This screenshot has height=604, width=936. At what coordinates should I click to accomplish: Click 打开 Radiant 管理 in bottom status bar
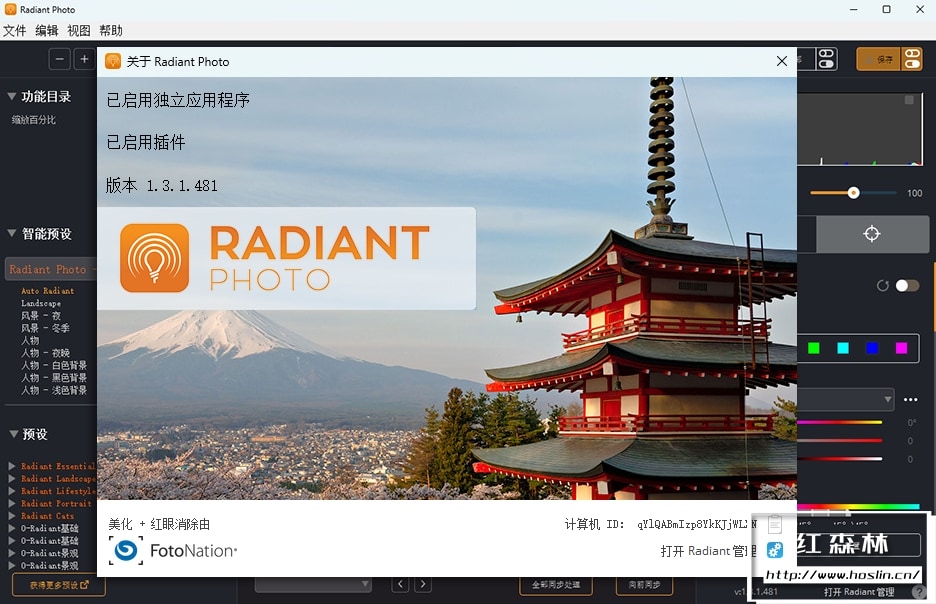pos(859,592)
